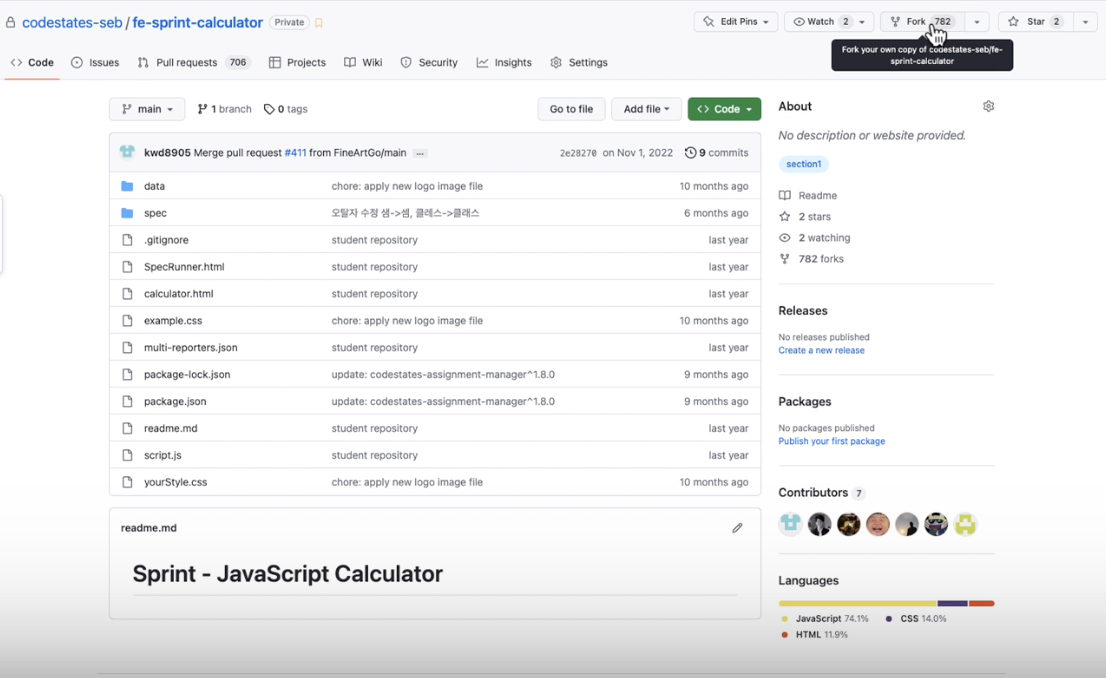
Task: Click the file icon next to calculator.html
Action: pos(127,293)
